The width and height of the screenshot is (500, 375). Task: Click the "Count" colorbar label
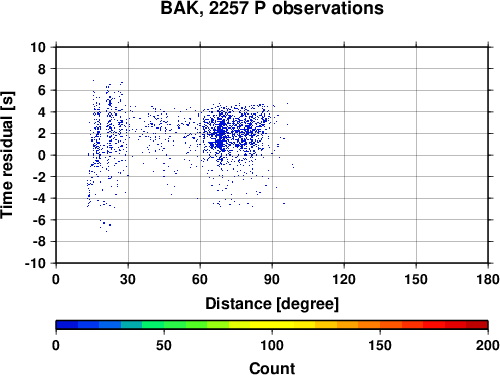(x=272, y=368)
